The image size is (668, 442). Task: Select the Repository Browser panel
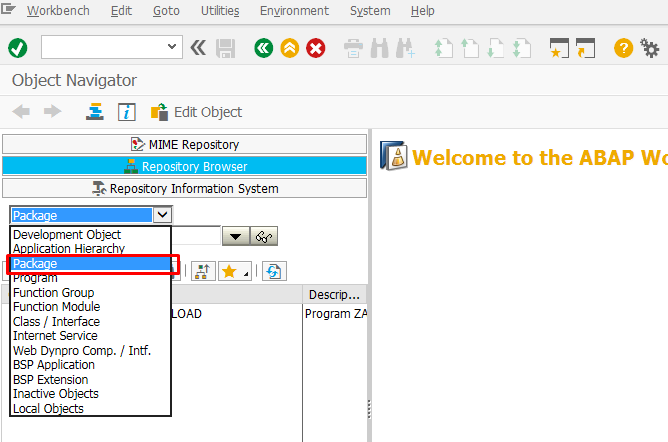click(184, 166)
